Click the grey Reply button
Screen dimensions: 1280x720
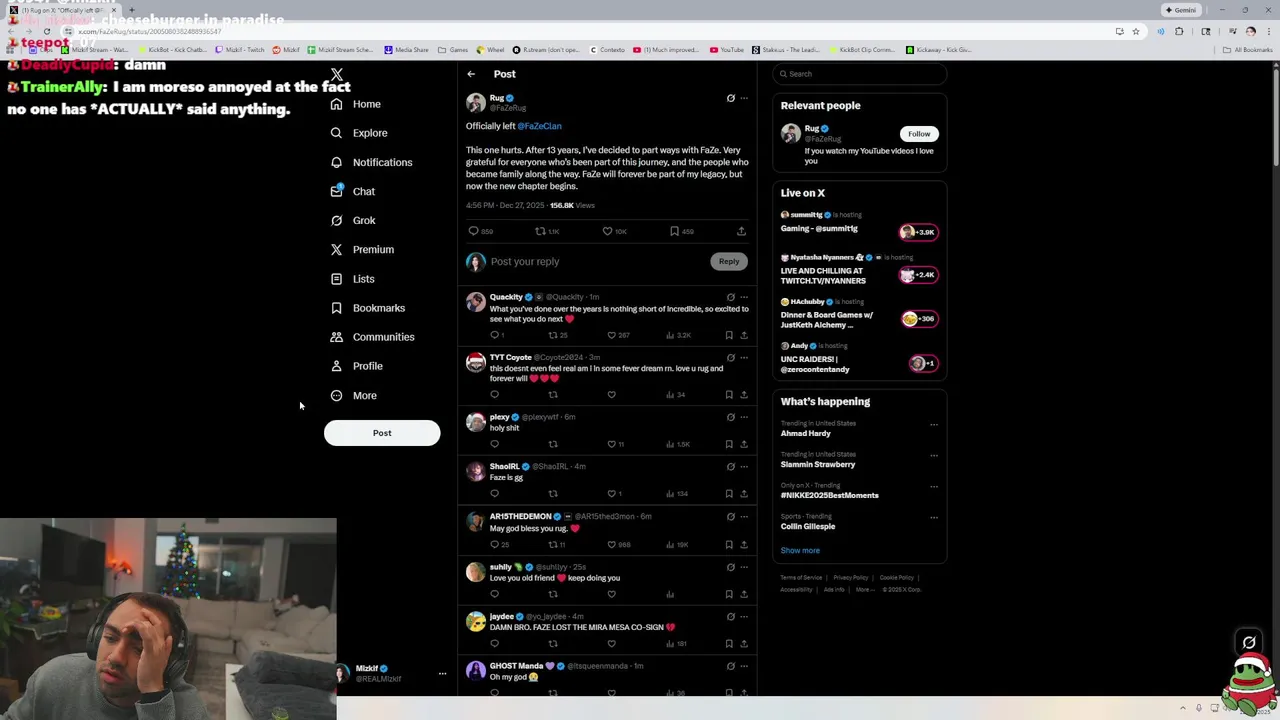click(729, 262)
